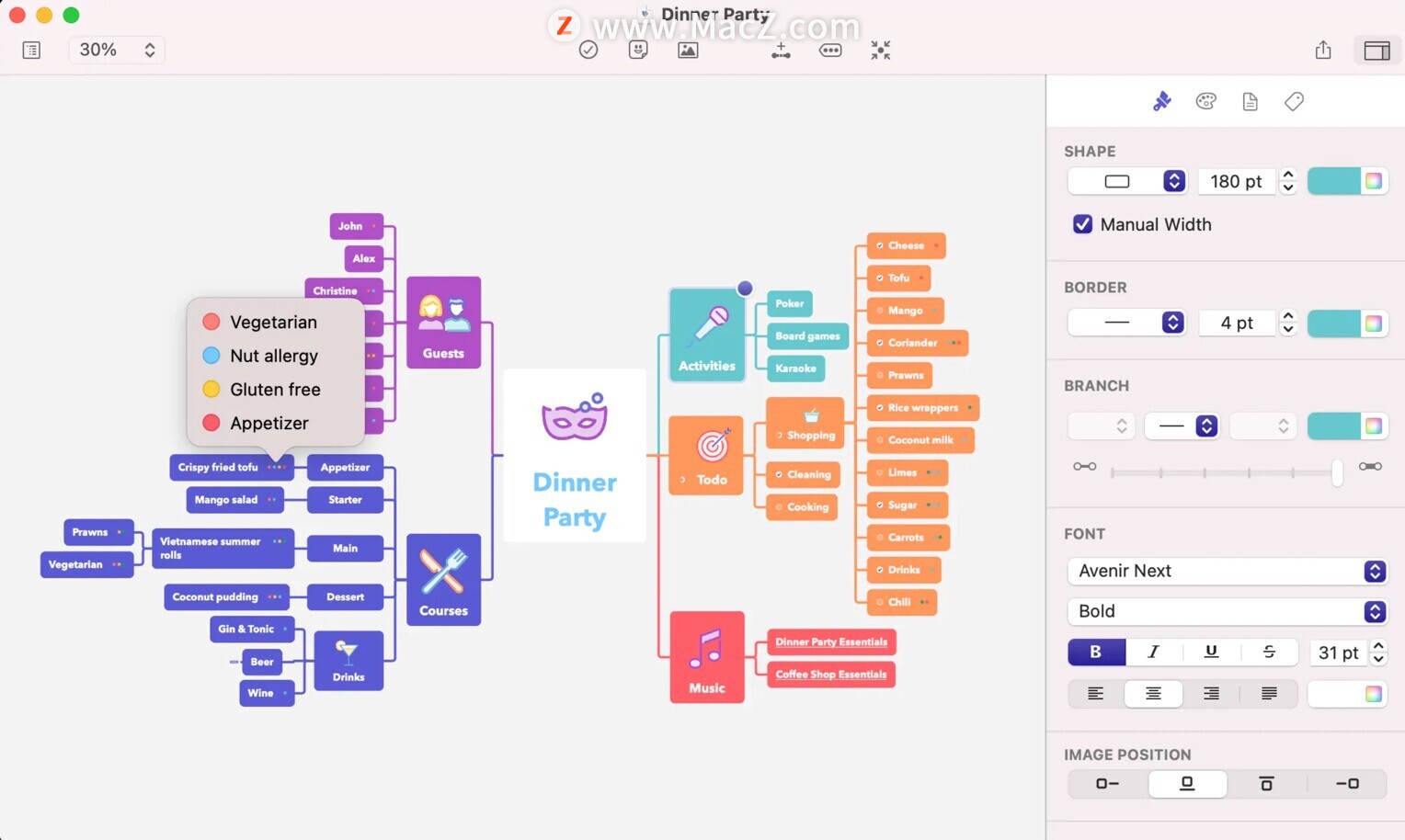Select the Board games node
Viewport: 1405px width, 840px height.
(807, 335)
